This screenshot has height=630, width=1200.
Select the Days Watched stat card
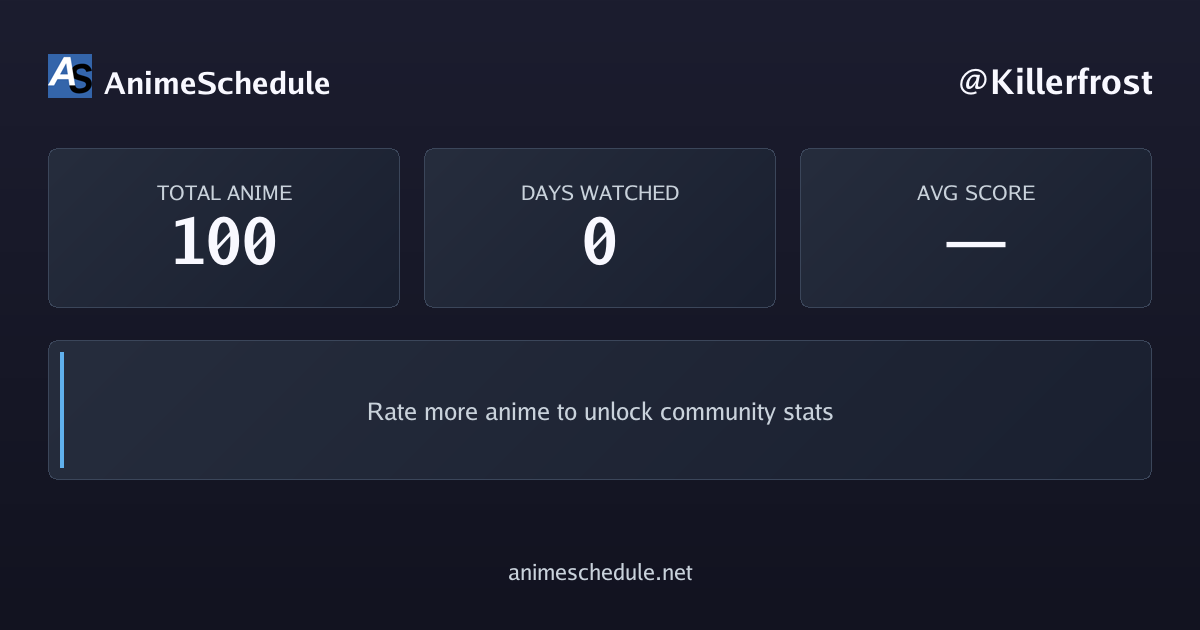click(600, 228)
